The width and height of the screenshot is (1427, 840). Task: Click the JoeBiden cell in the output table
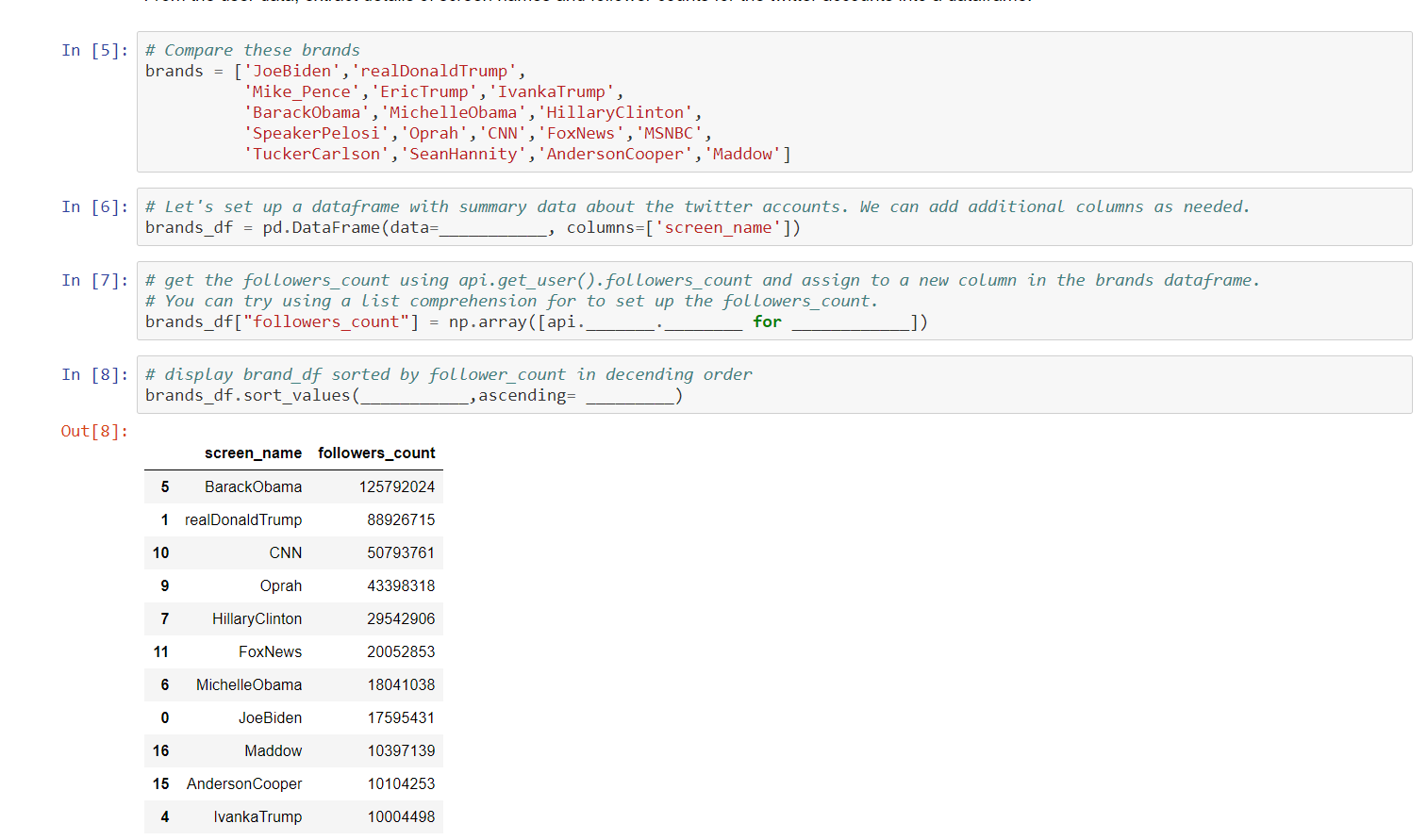270,718
